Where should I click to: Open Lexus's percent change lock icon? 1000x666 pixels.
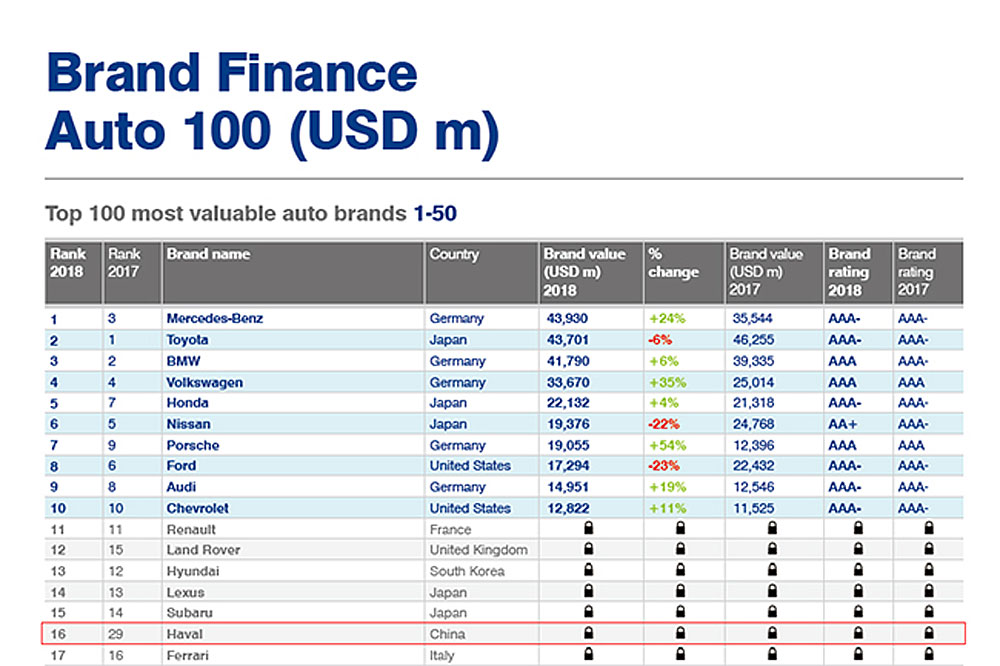click(680, 592)
